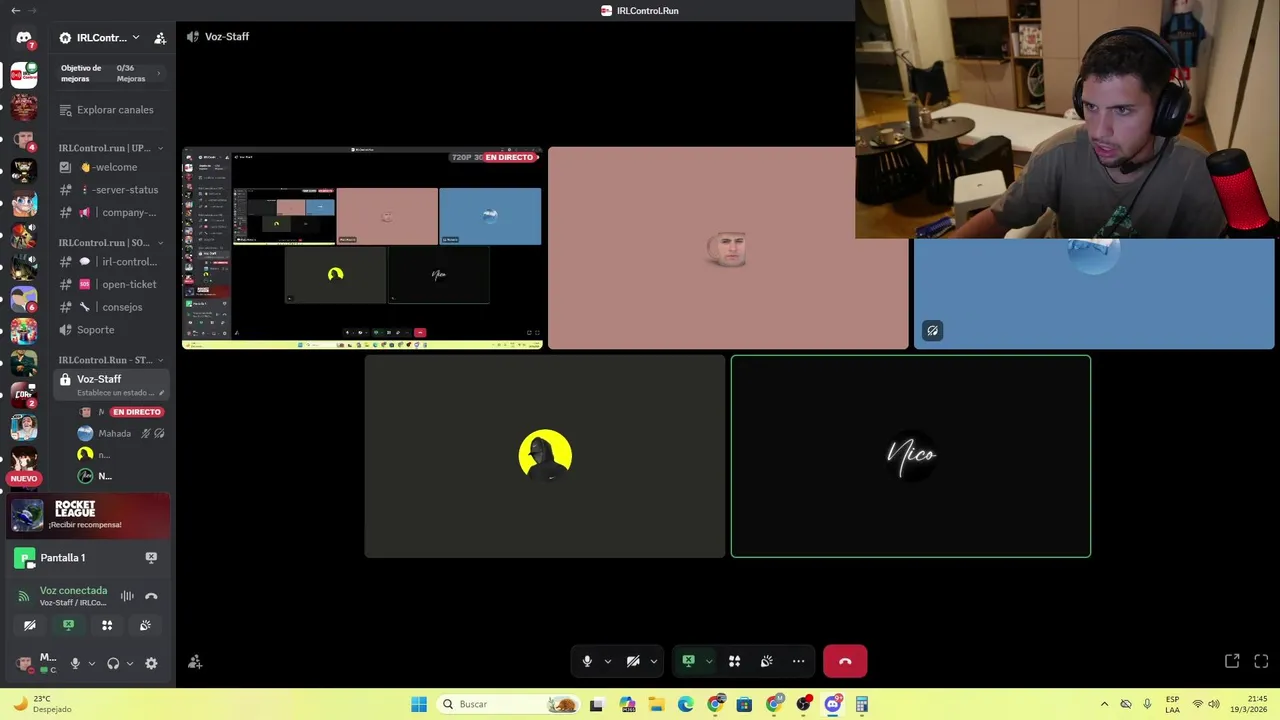The width and height of the screenshot is (1280, 720).
Task: Open input device options beside user panel microphone
Action: (x=92, y=663)
